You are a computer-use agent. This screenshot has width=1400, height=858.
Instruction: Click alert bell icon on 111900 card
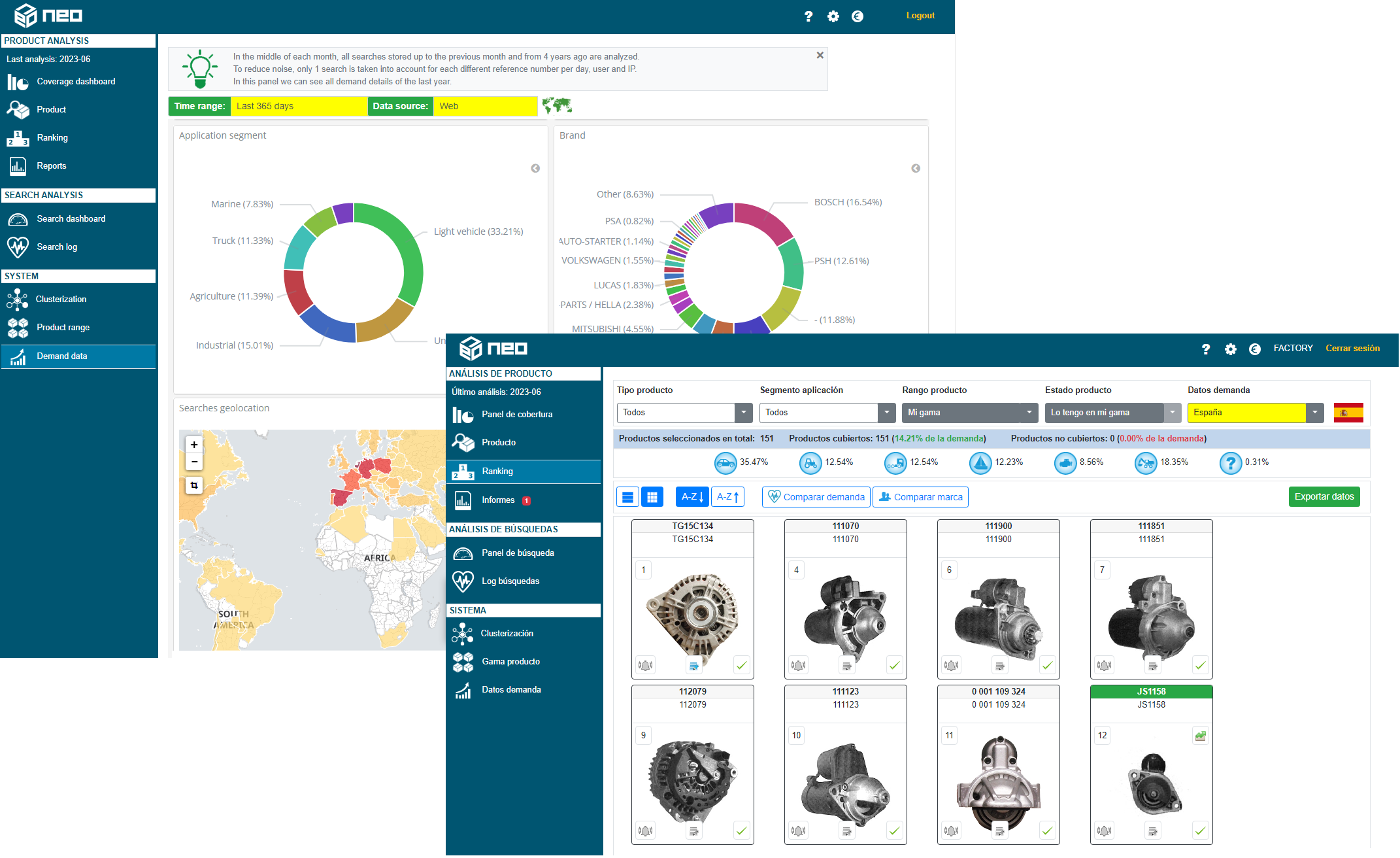[952, 666]
